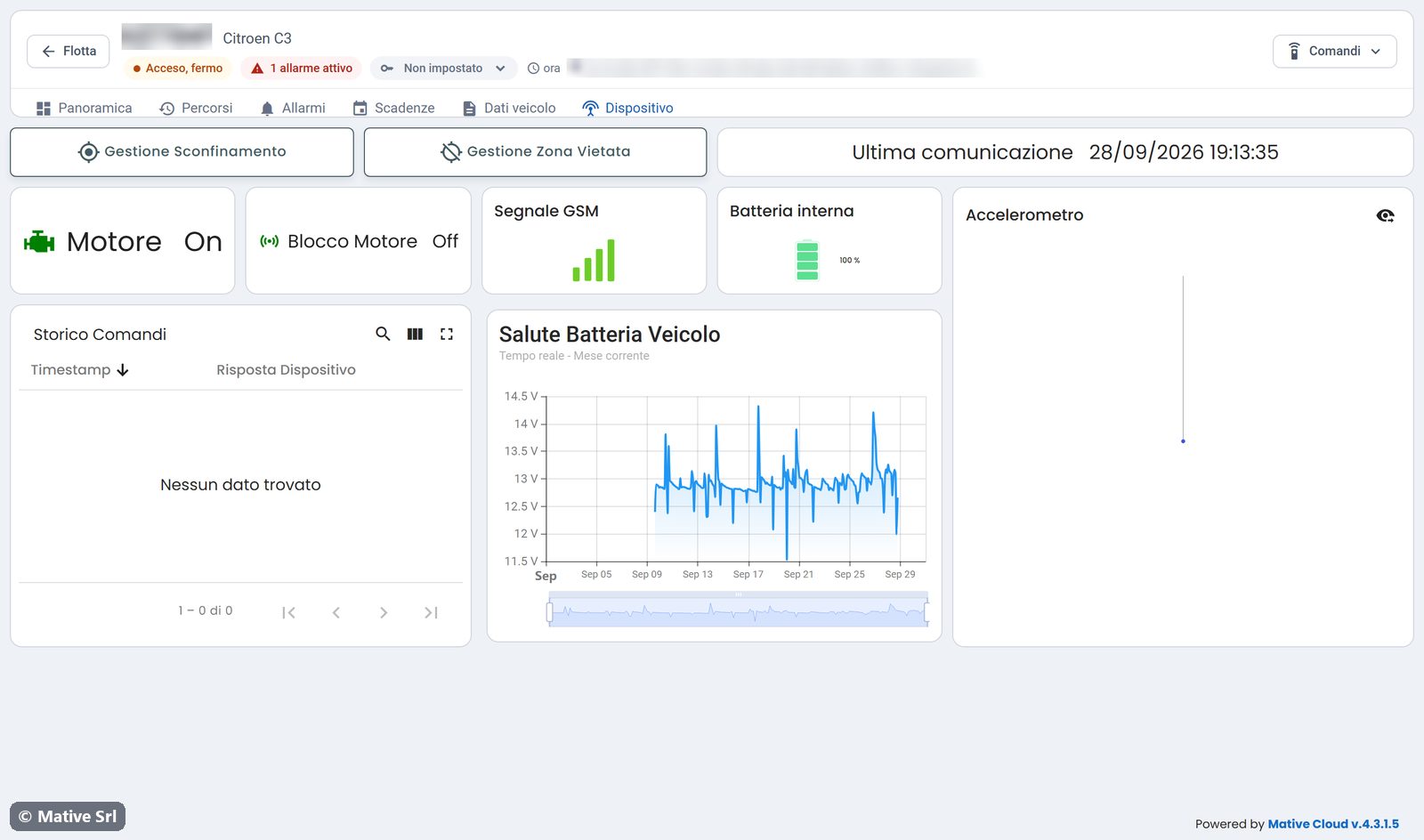Open the Allarmi tab
The height and width of the screenshot is (840, 1424).
click(x=293, y=108)
